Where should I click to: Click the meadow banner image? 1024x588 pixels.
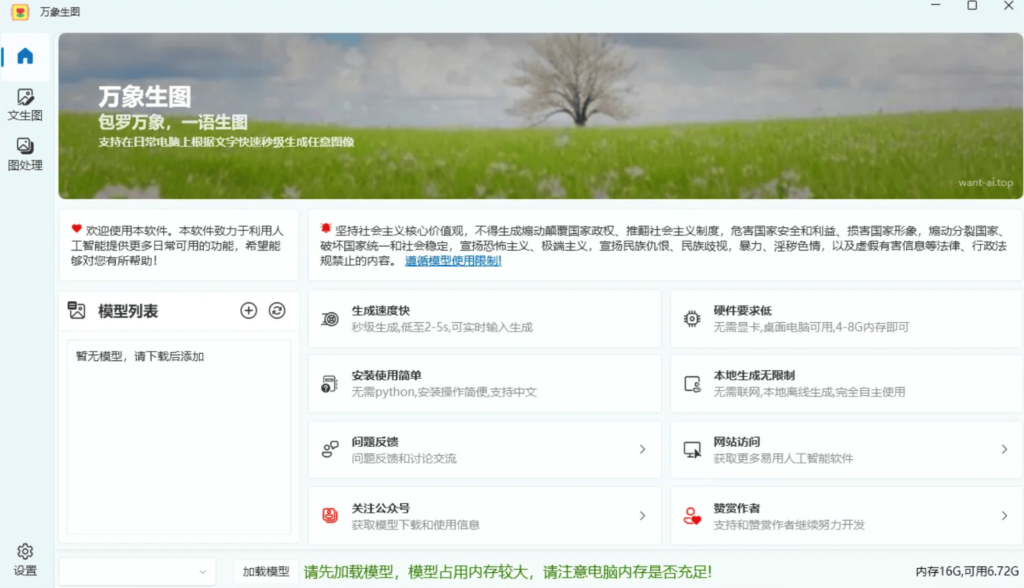[x=540, y=115]
